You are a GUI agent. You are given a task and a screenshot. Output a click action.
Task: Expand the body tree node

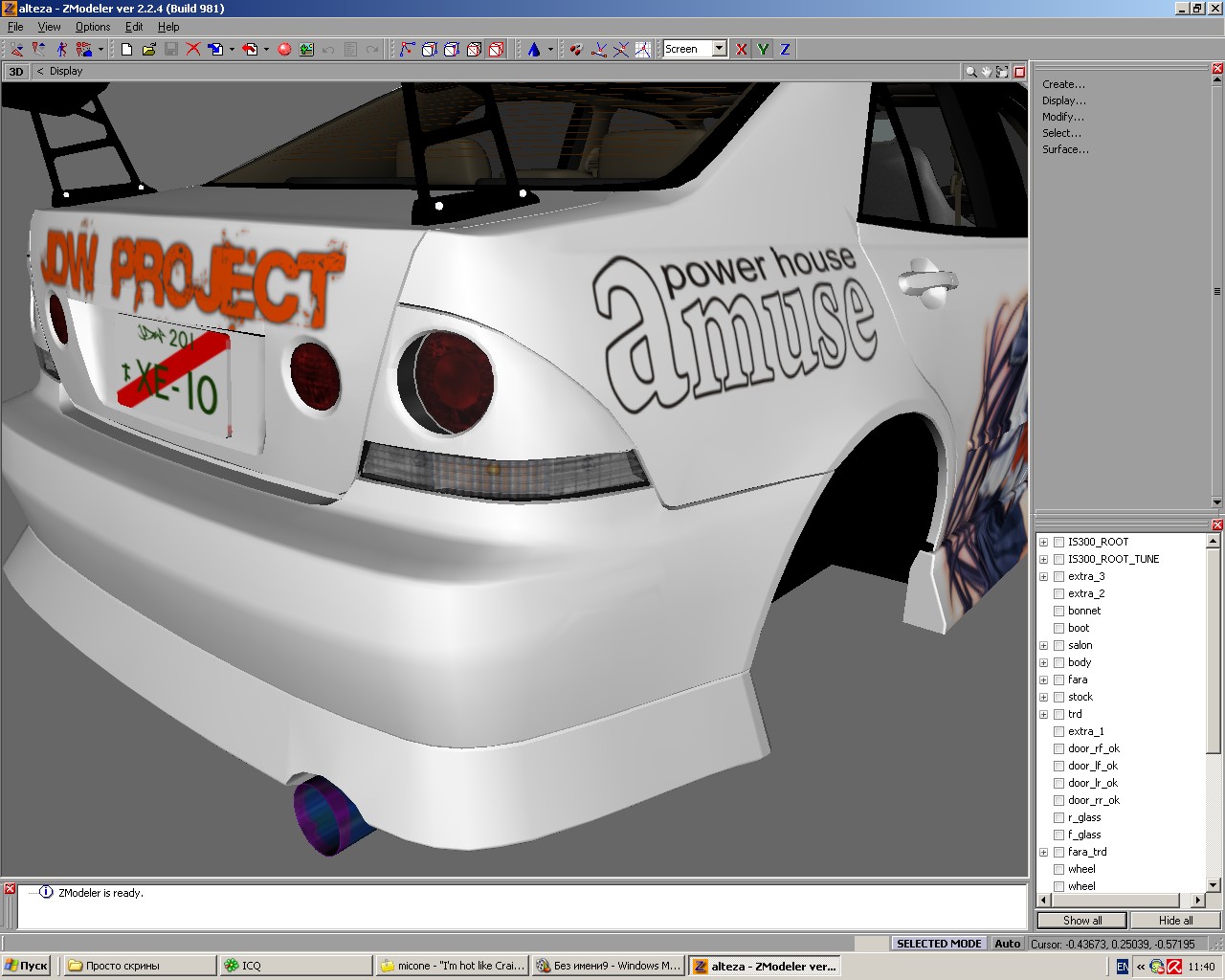[x=1043, y=662]
